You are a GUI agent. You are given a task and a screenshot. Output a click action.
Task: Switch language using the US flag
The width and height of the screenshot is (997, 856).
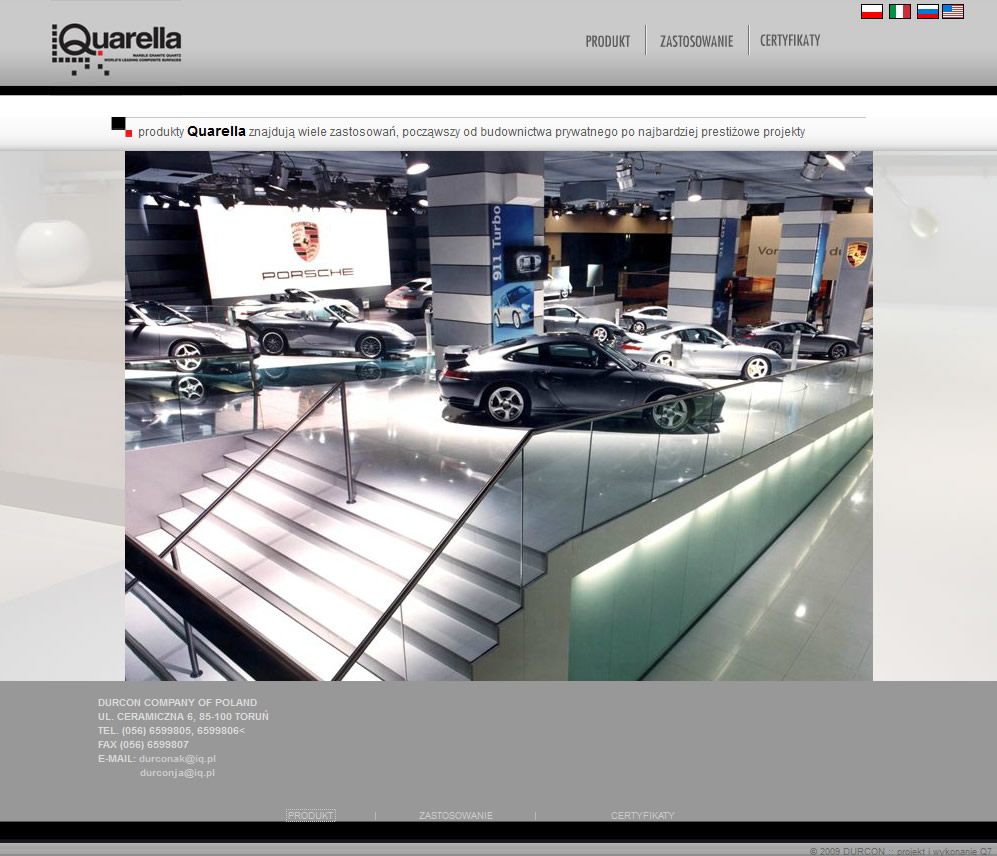click(952, 11)
